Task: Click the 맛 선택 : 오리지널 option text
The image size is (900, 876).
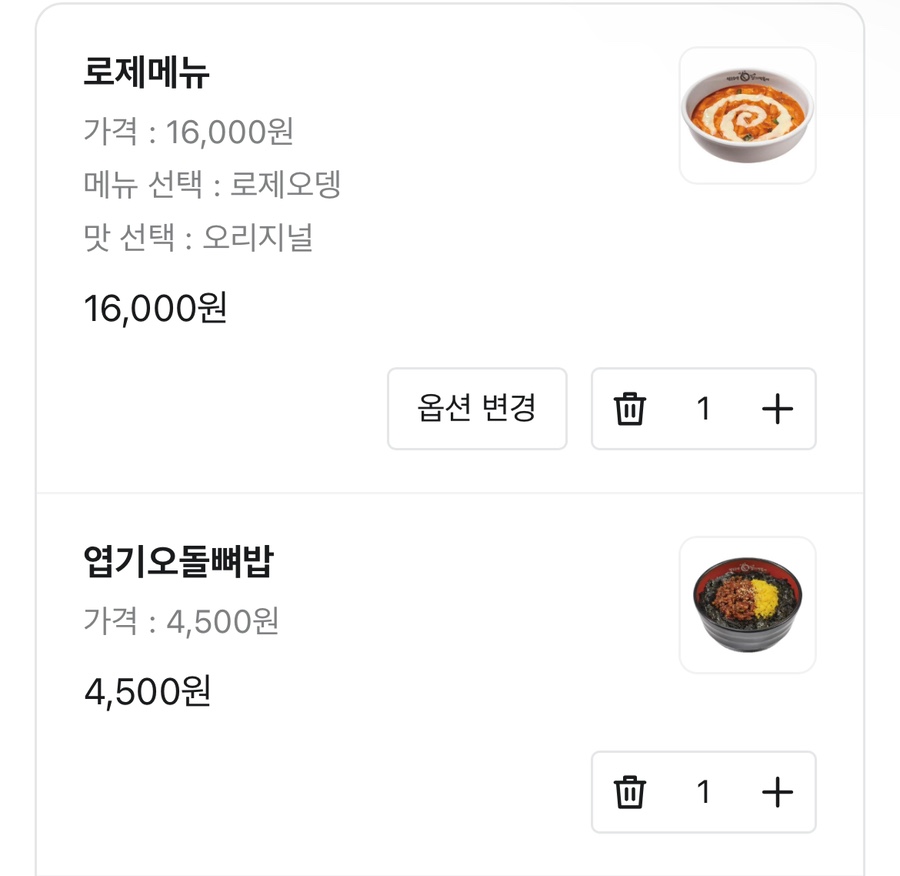Action: point(198,237)
